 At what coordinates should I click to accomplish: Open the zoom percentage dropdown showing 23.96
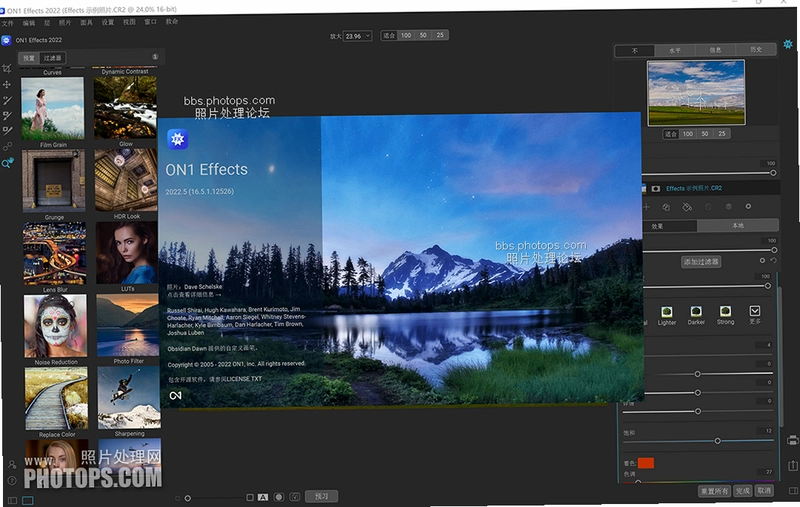[357, 36]
